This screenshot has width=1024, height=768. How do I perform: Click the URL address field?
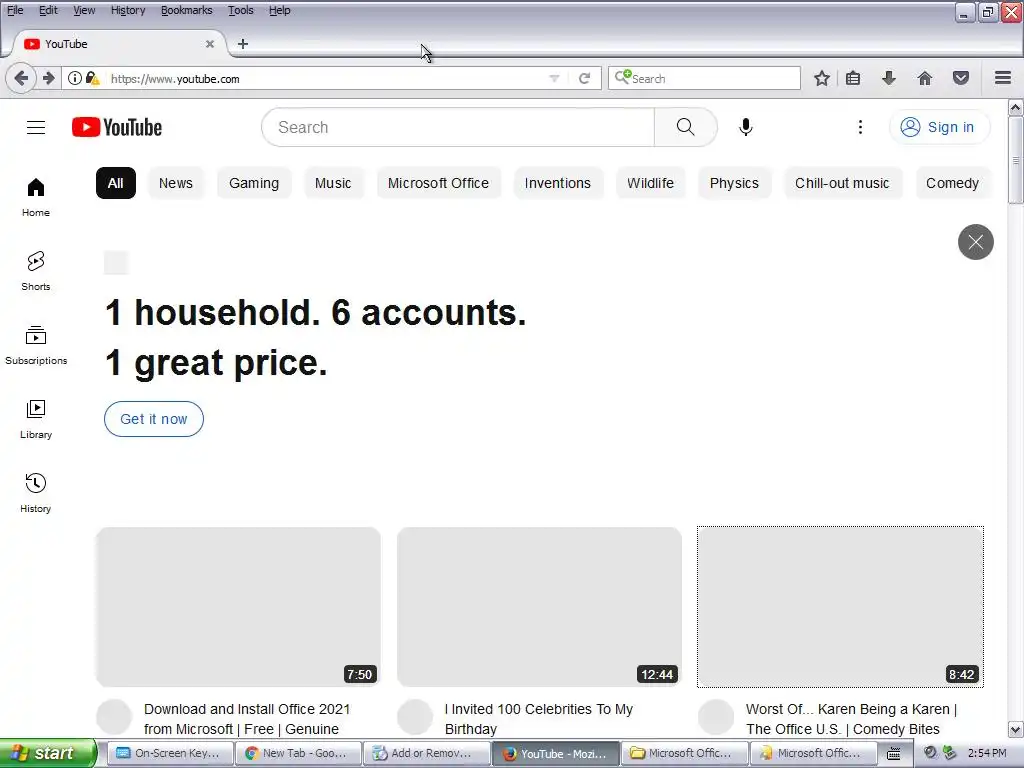(x=327, y=79)
